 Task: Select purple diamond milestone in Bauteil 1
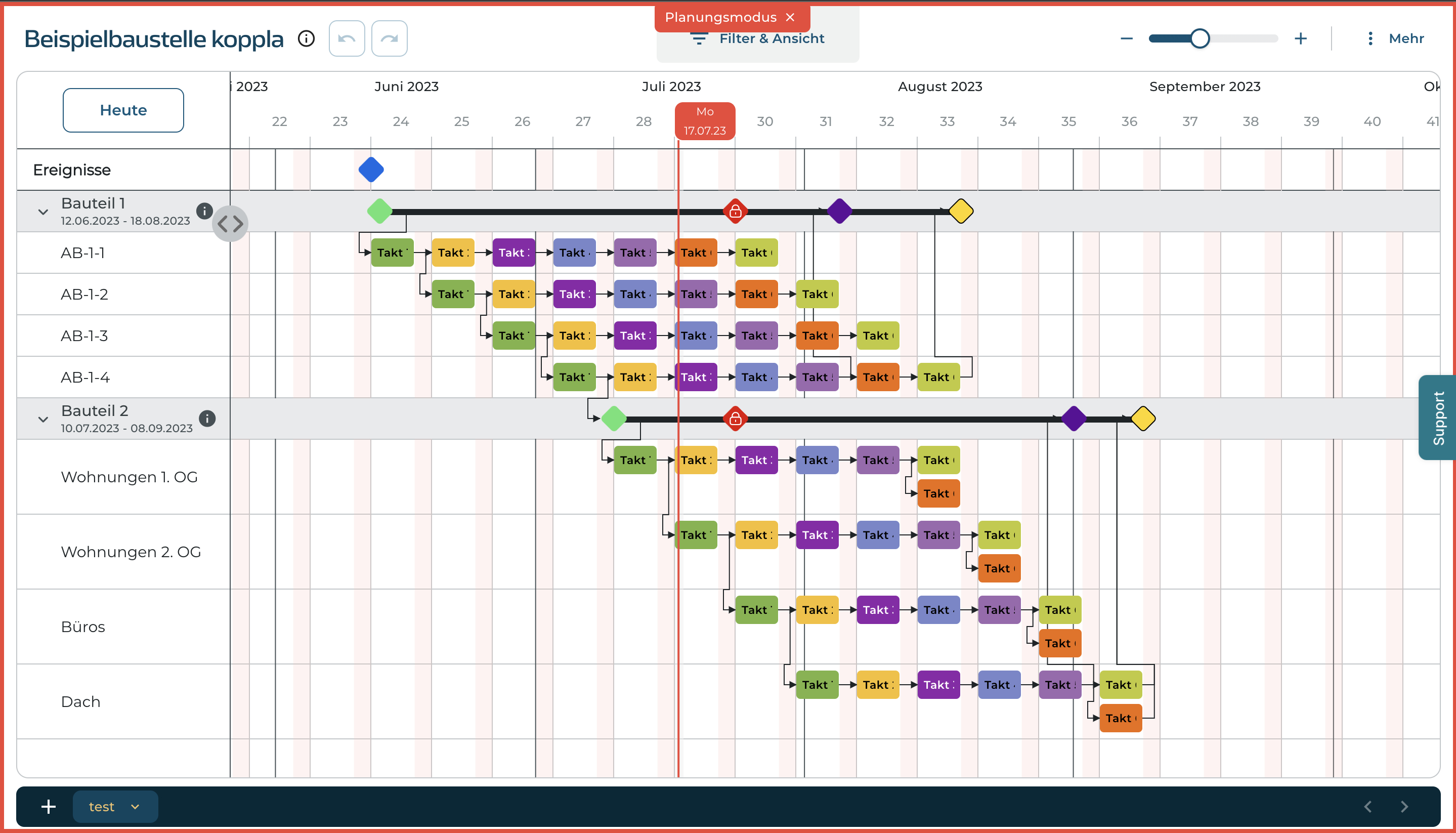(839, 211)
